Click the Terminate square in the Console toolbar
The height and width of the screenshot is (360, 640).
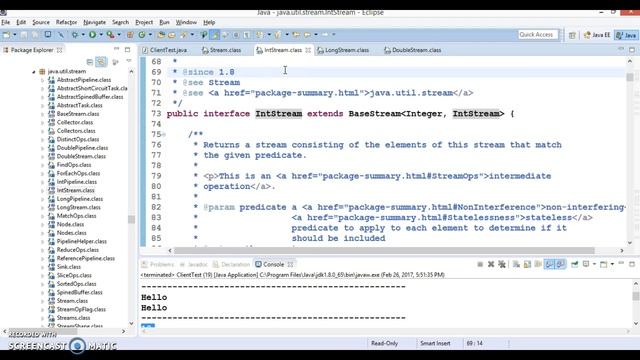[x=480, y=264]
